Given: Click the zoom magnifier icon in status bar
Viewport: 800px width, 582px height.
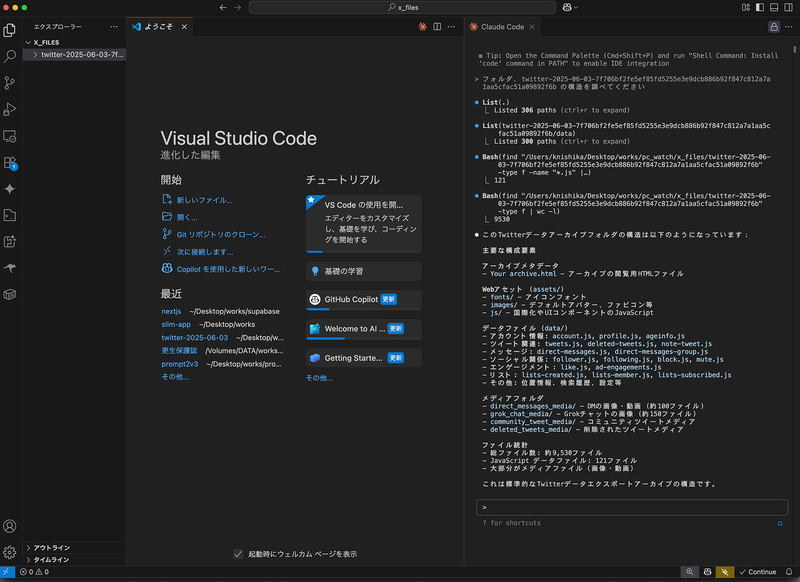Looking at the screenshot, I should click(x=689, y=572).
